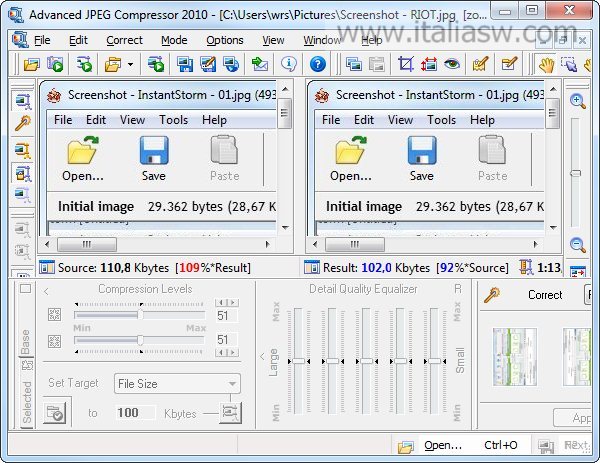600x463 pixels.
Task: Click the image with green play toolbar icon
Action: pos(156,64)
